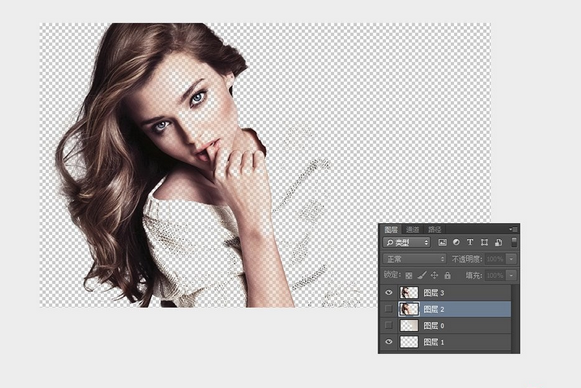Switch to the 路径 (Paths) tab
This screenshot has width=581, height=388.
point(434,229)
